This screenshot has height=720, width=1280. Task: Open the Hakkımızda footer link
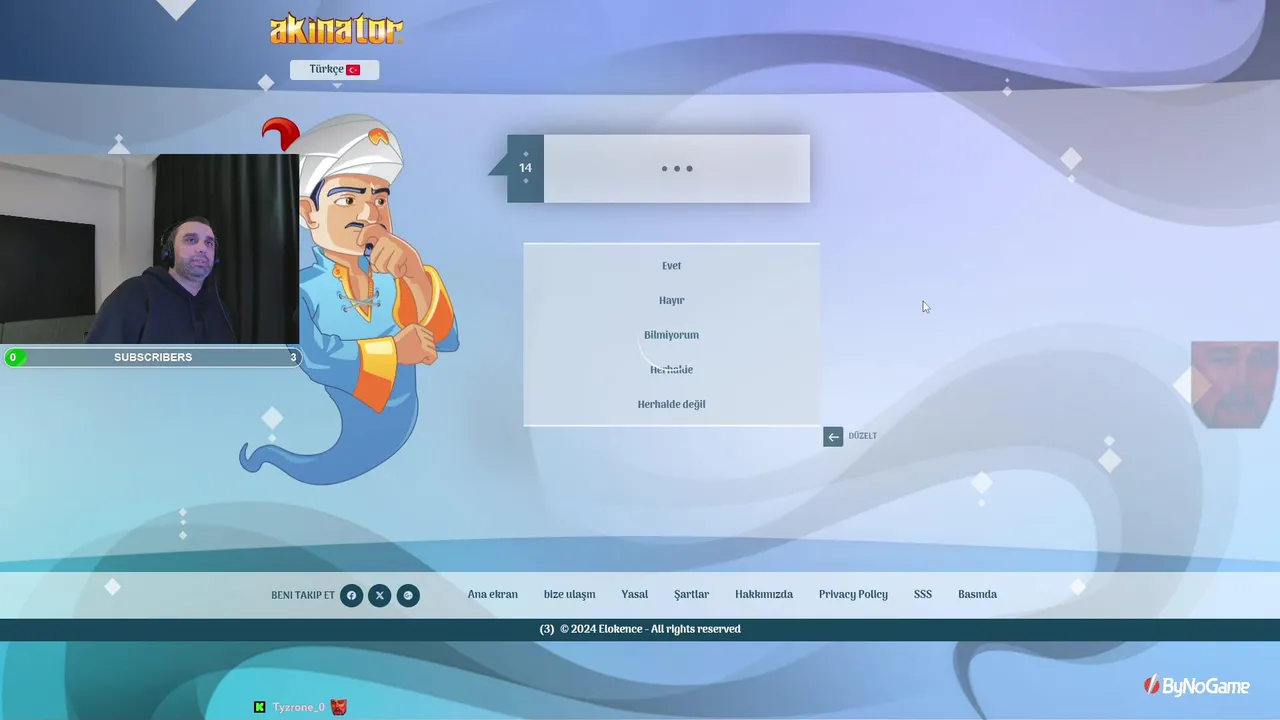click(x=764, y=594)
